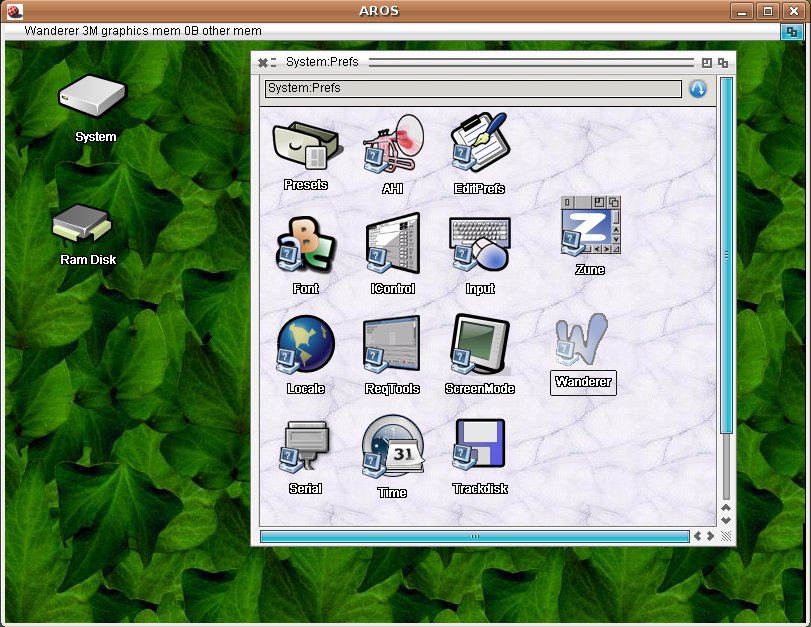Click the horizontal scrollbar of Prefs window
The height and width of the screenshot is (627, 811).
click(474, 536)
